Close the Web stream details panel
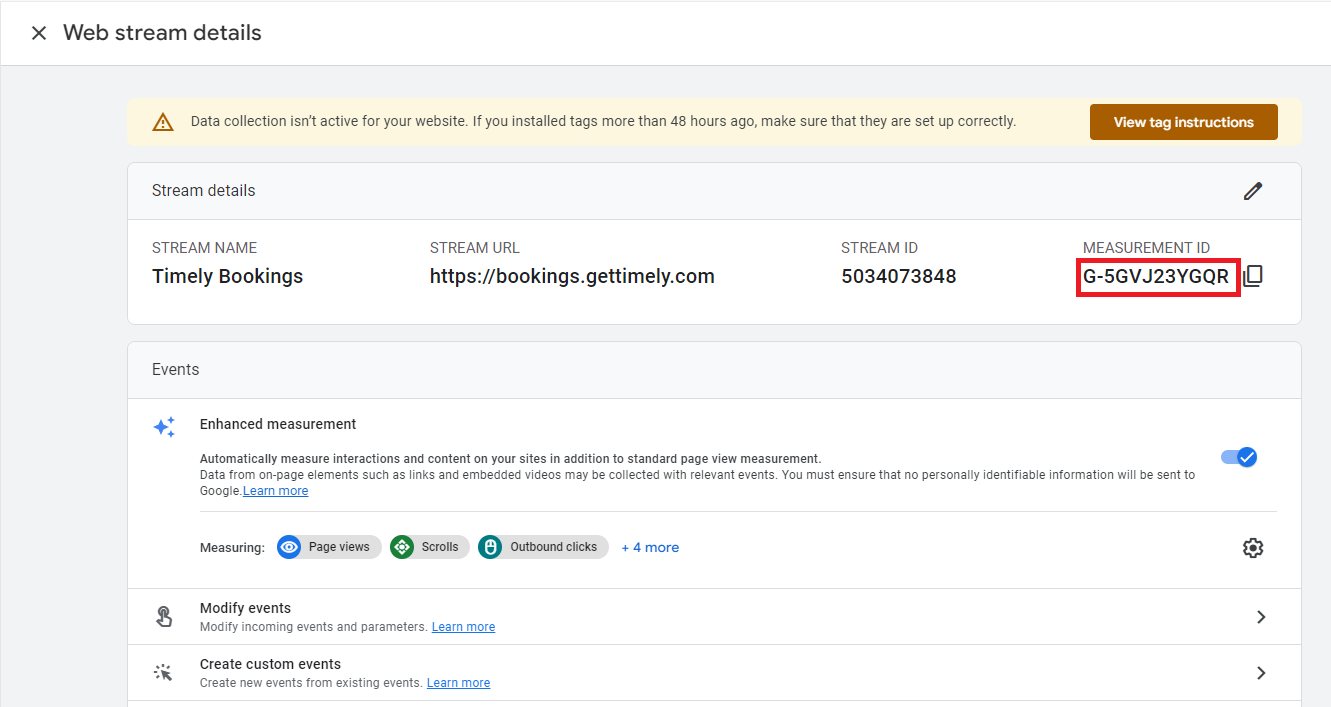1331x707 pixels. point(39,33)
